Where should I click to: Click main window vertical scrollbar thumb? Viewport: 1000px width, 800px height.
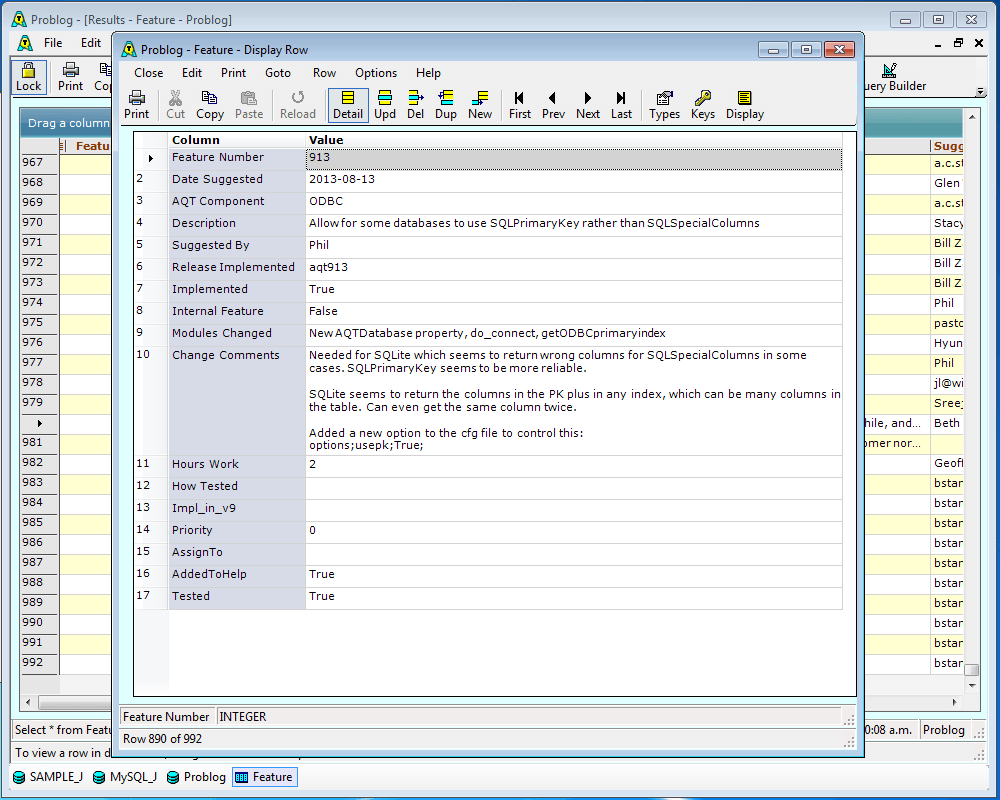tap(972, 670)
